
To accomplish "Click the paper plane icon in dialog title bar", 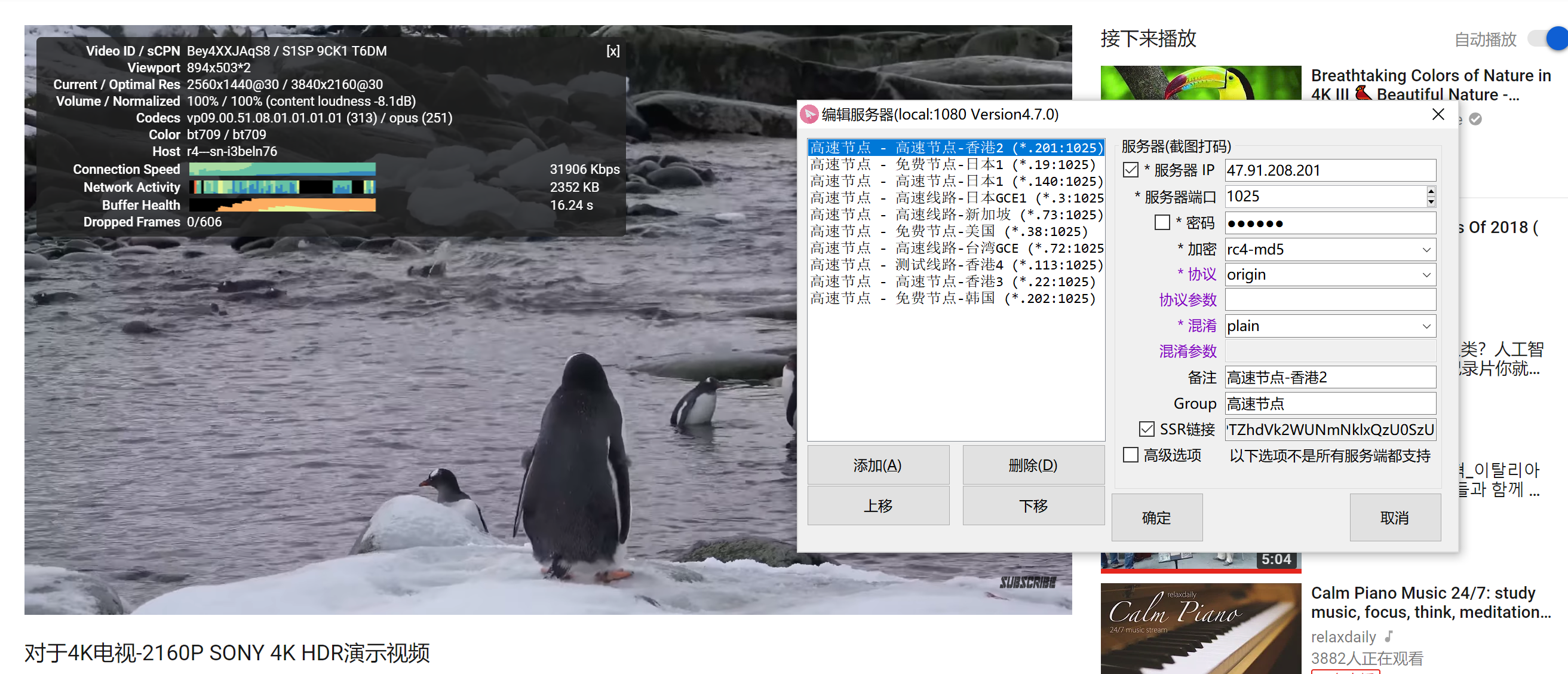I will pyautogui.click(x=809, y=114).
